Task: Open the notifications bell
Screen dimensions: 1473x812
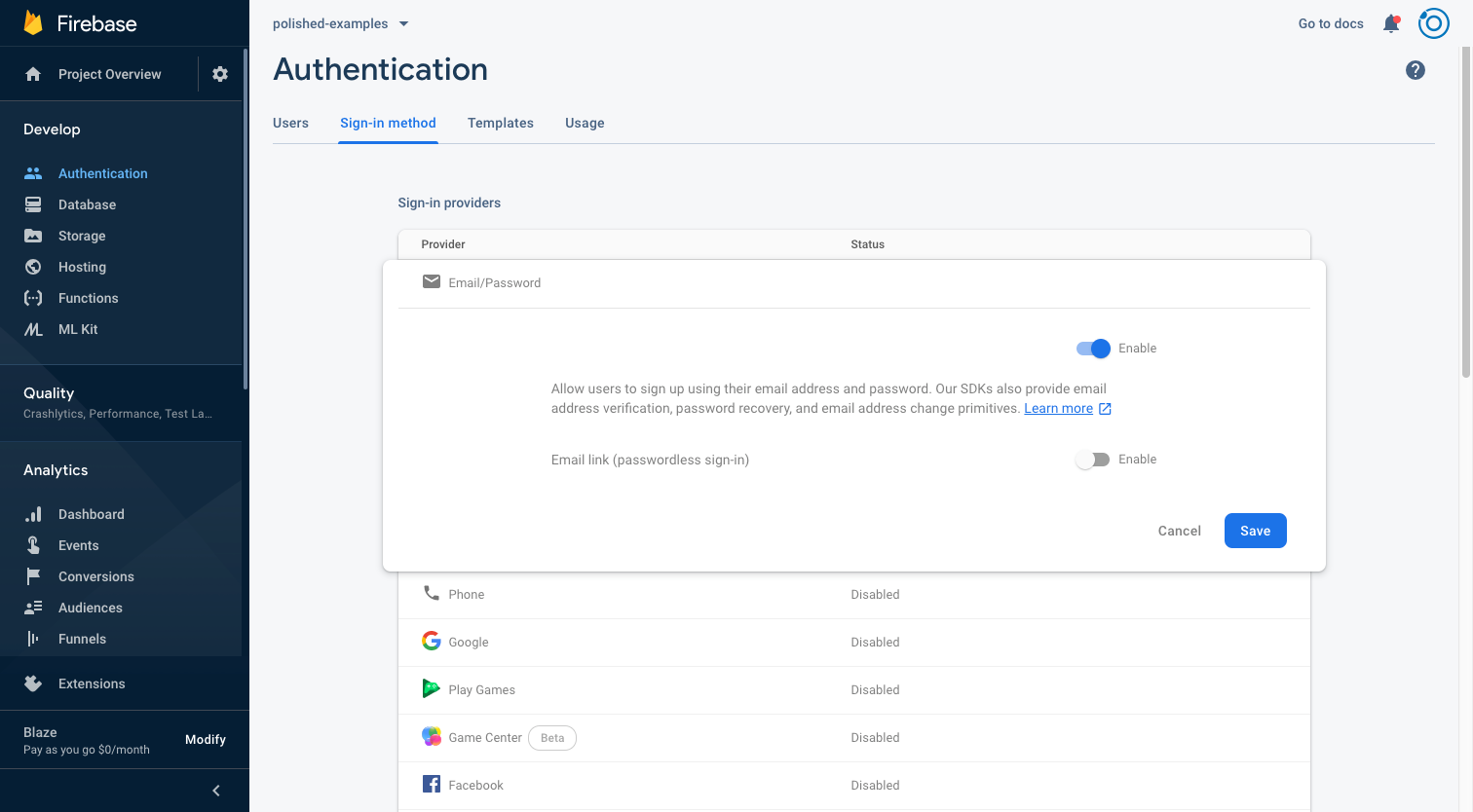Action: click(1391, 23)
